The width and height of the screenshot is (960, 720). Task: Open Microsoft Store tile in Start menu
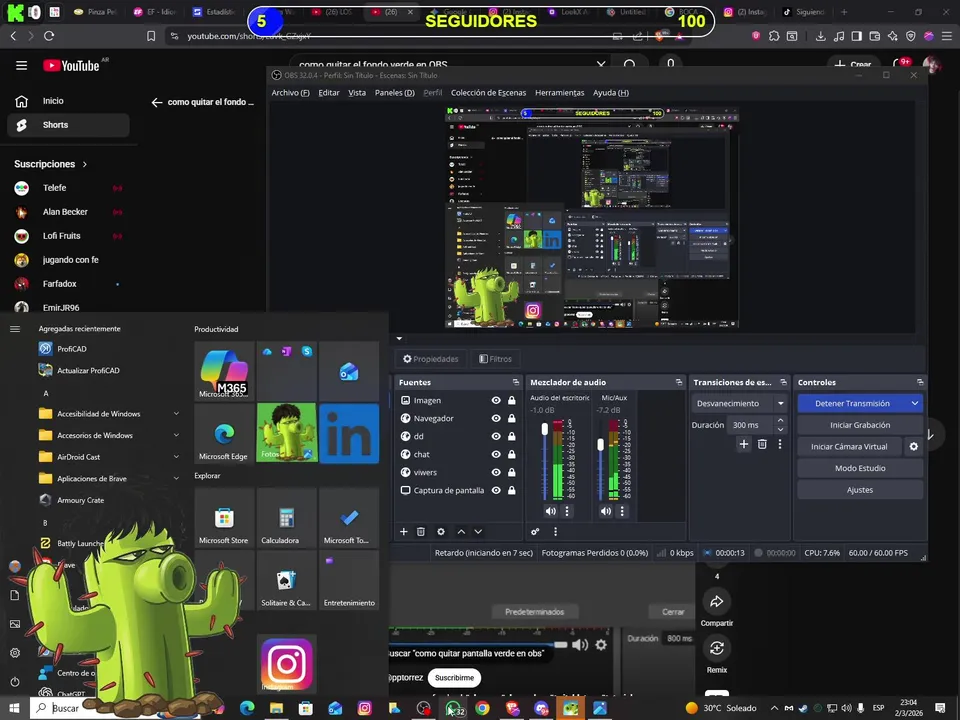(x=224, y=518)
